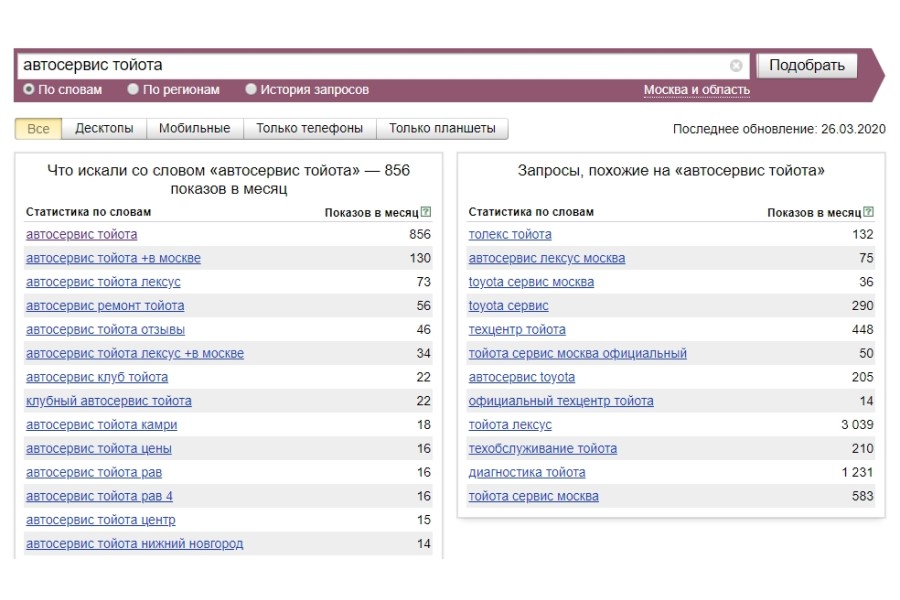Viewport: 900px width, 600px height.
Task: Click help icon beside left 'Показов в месяц'
Action: point(426,212)
